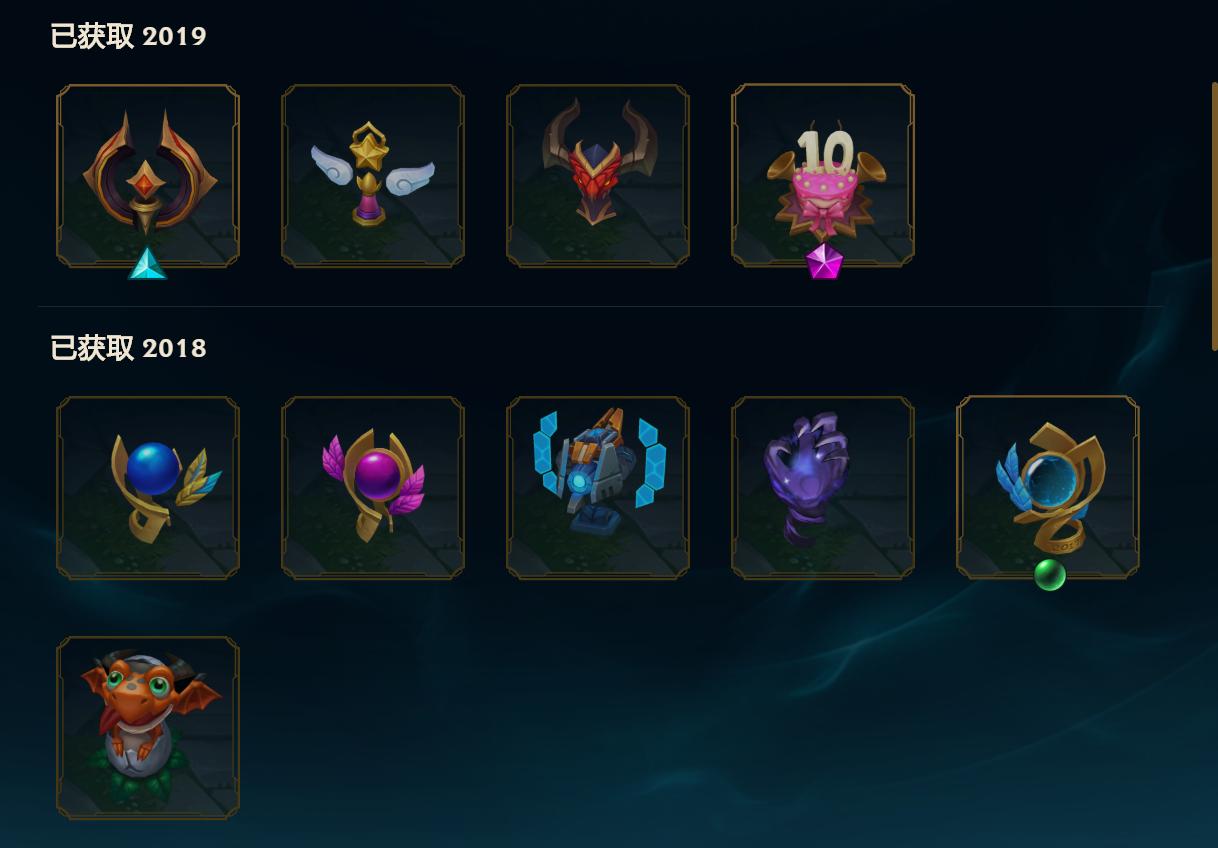Click the dragon hatchling's face
This screenshot has height=848, width=1218.
pos(148,692)
